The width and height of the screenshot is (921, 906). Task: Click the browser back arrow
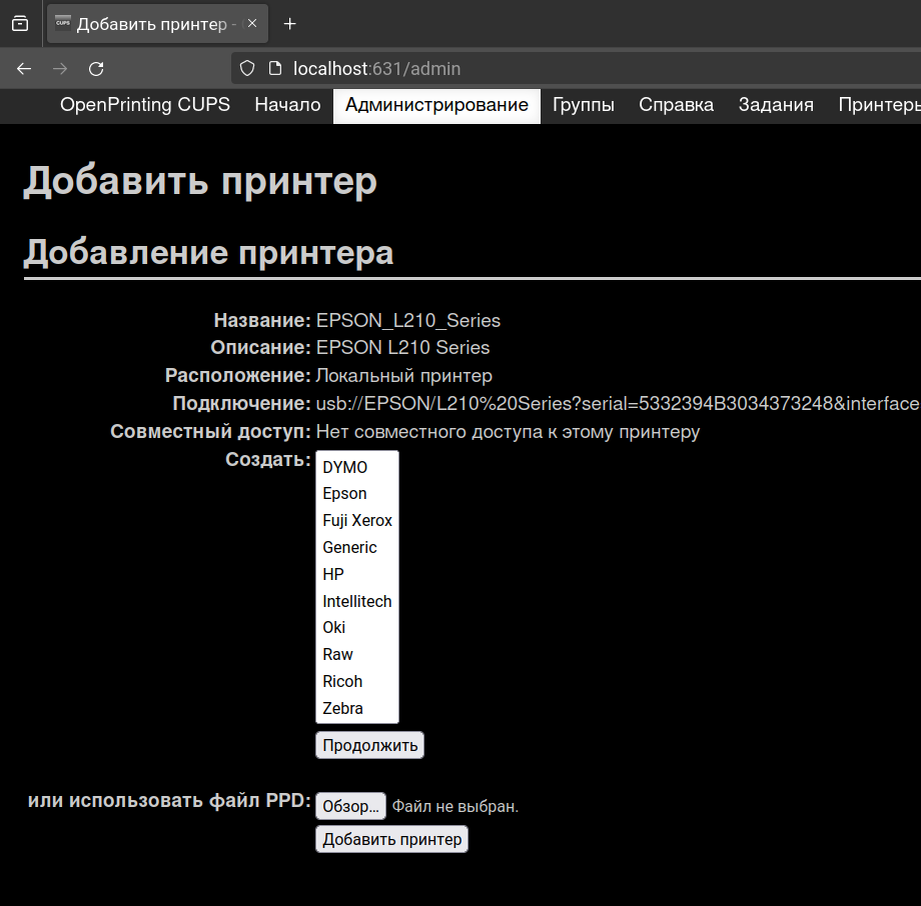(24, 69)
